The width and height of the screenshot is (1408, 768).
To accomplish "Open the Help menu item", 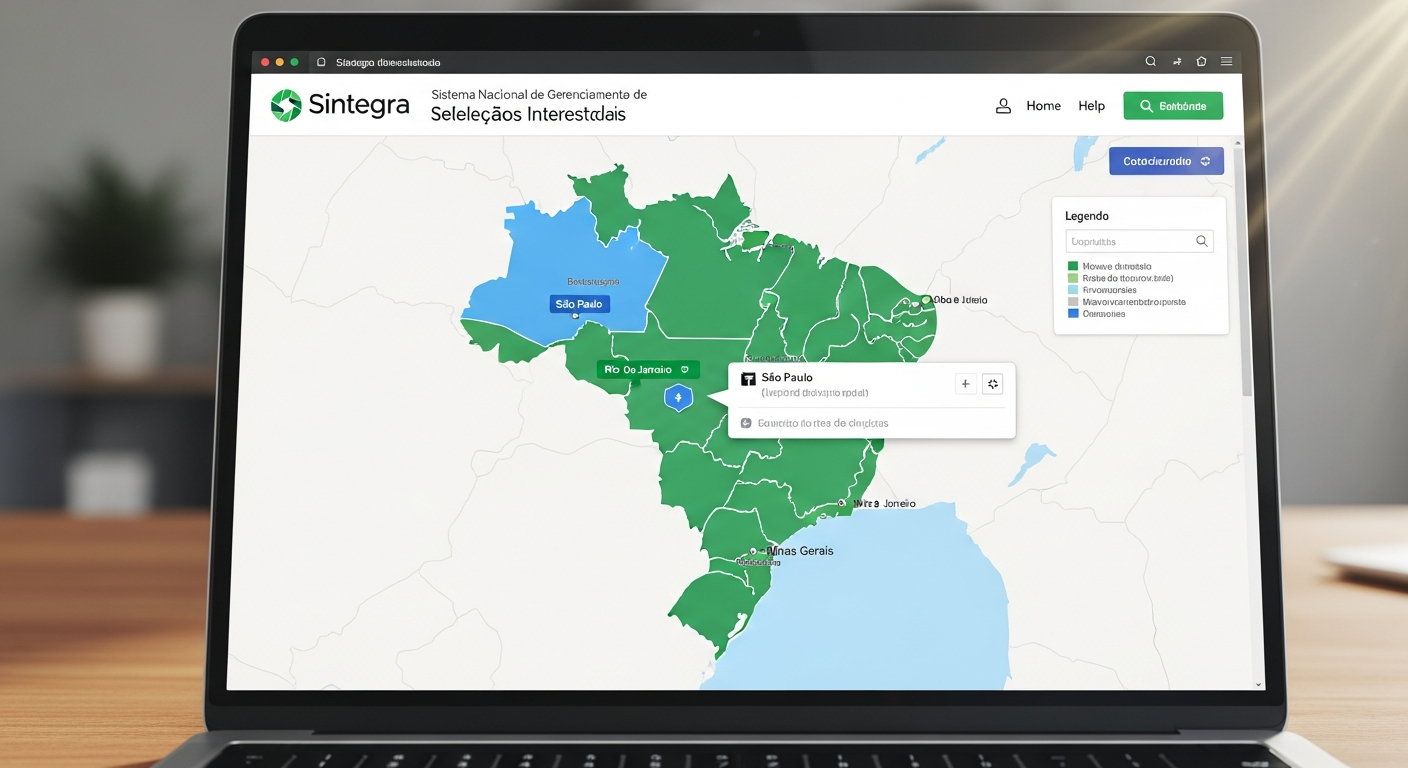I will [x=1091, y=106].
